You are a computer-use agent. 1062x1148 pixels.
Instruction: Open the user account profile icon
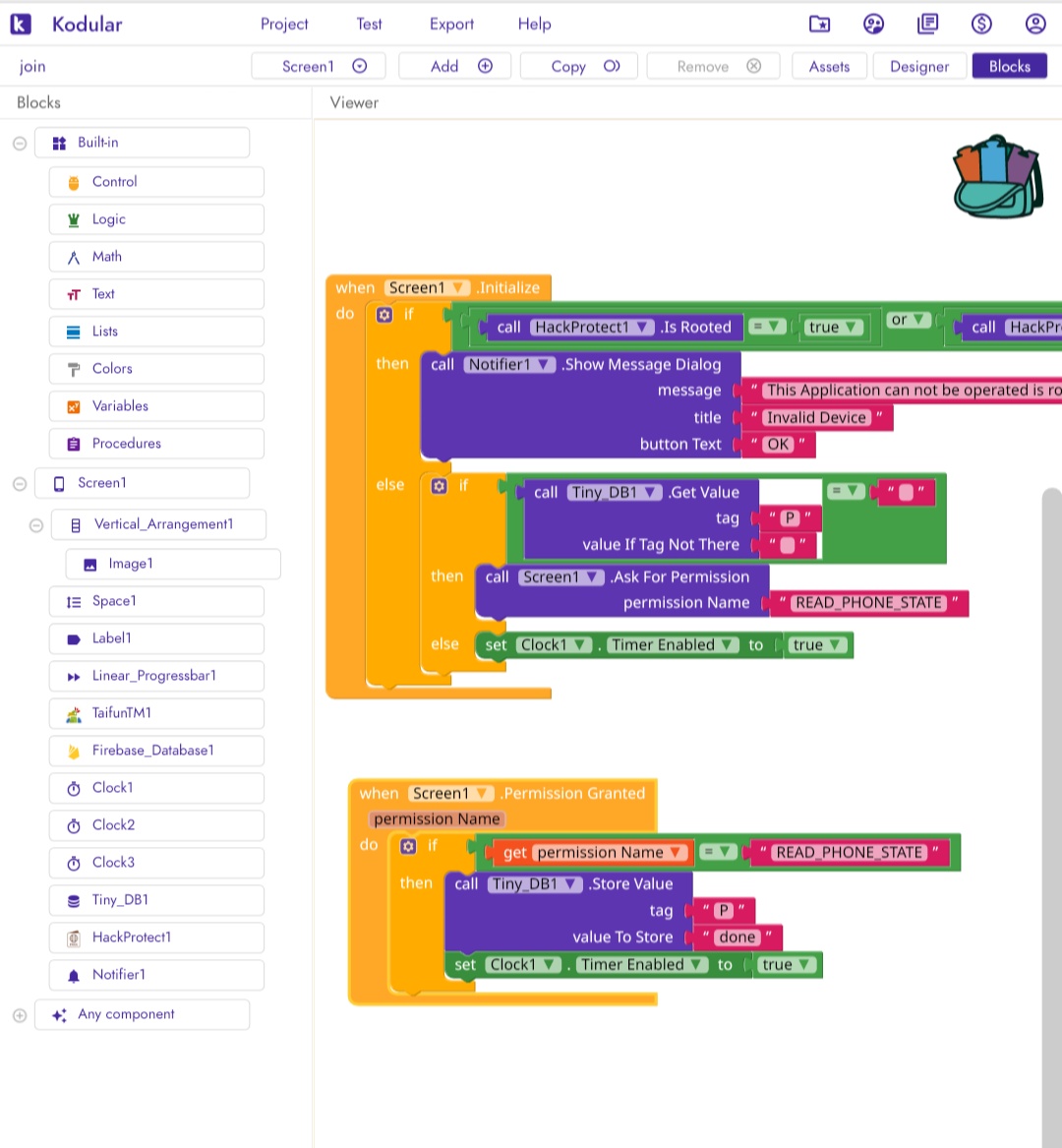click(1035, 25)
